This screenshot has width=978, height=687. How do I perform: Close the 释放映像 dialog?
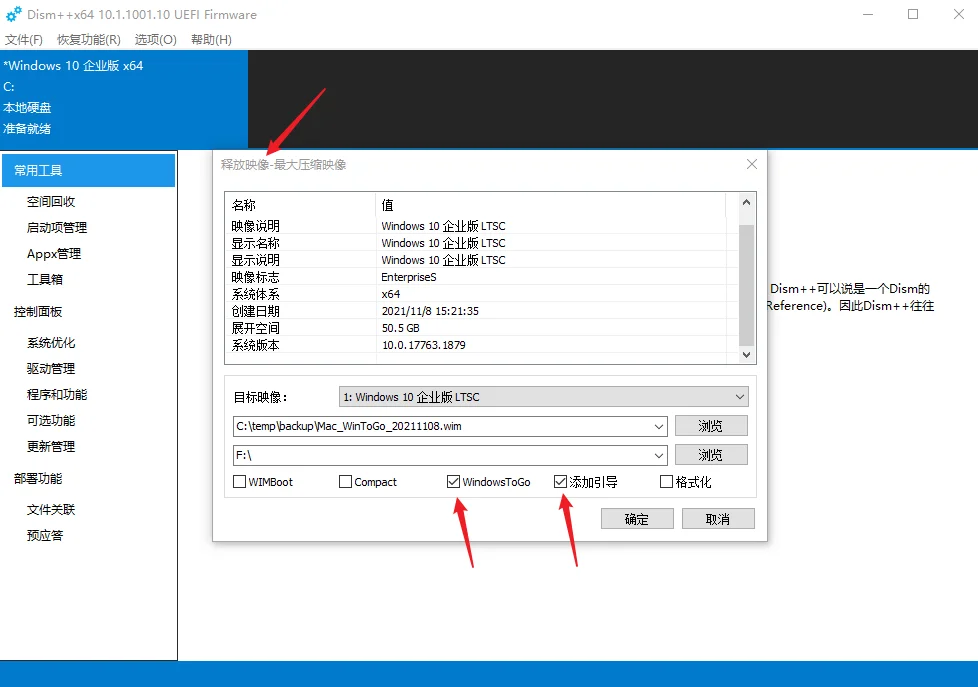pos(752,164)
